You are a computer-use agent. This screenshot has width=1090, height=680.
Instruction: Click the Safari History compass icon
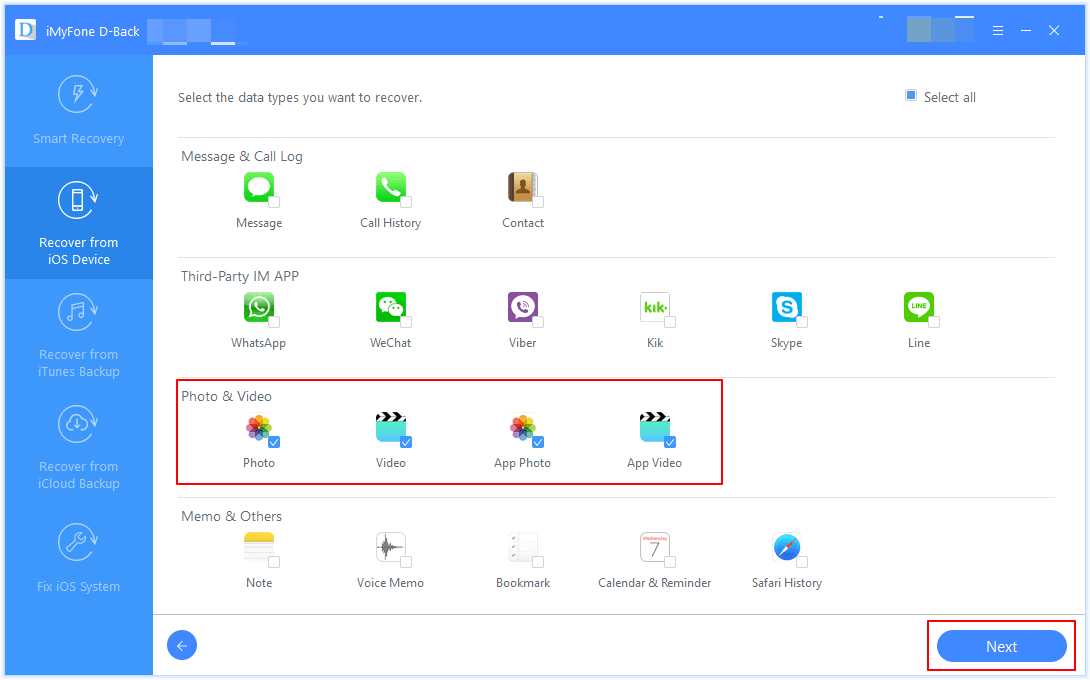(786, 547)
